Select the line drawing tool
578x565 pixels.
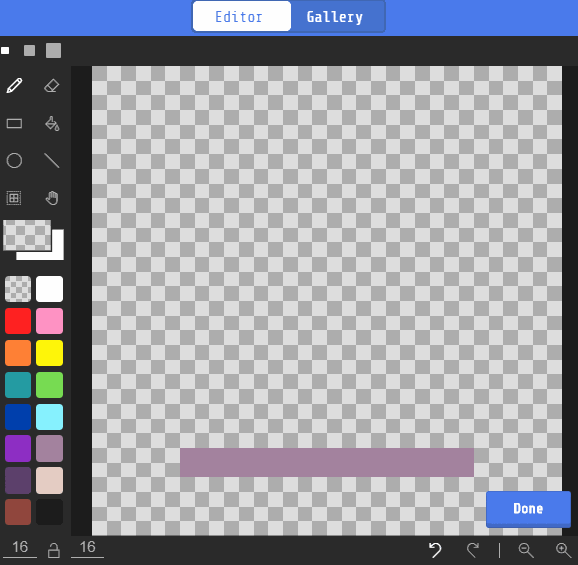click(52, 161)
